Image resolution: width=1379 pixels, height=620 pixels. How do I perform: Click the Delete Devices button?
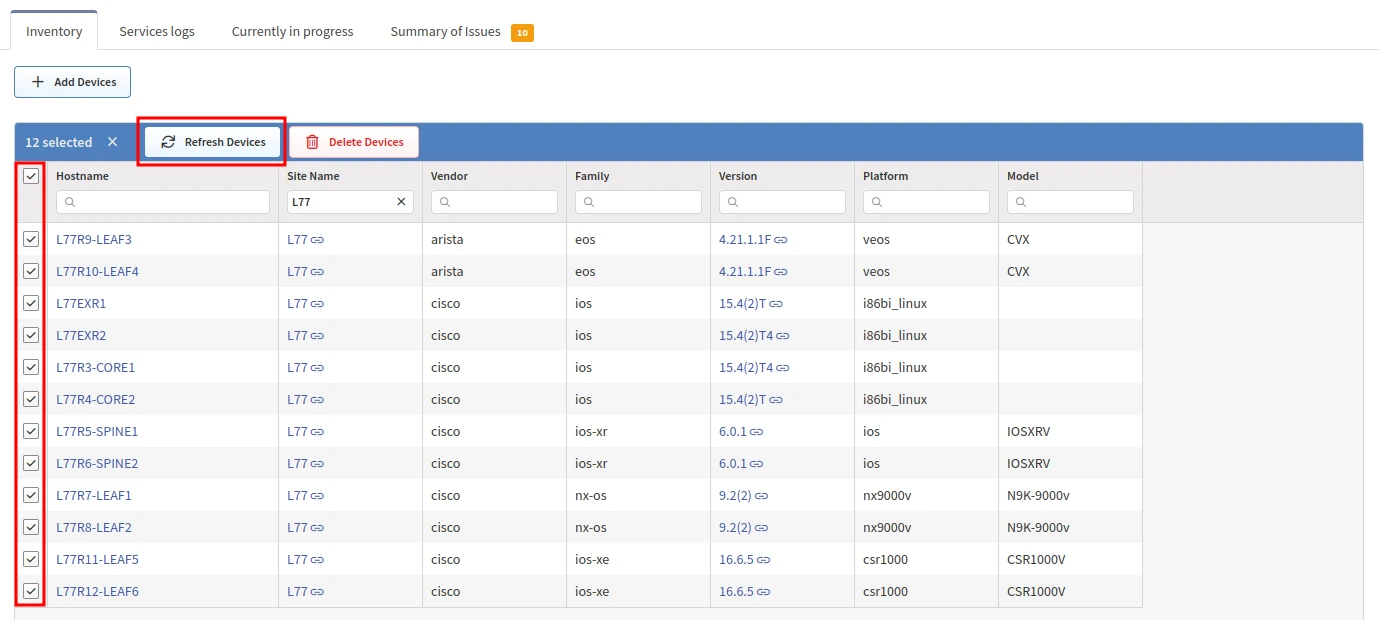(x=354, y=142)
